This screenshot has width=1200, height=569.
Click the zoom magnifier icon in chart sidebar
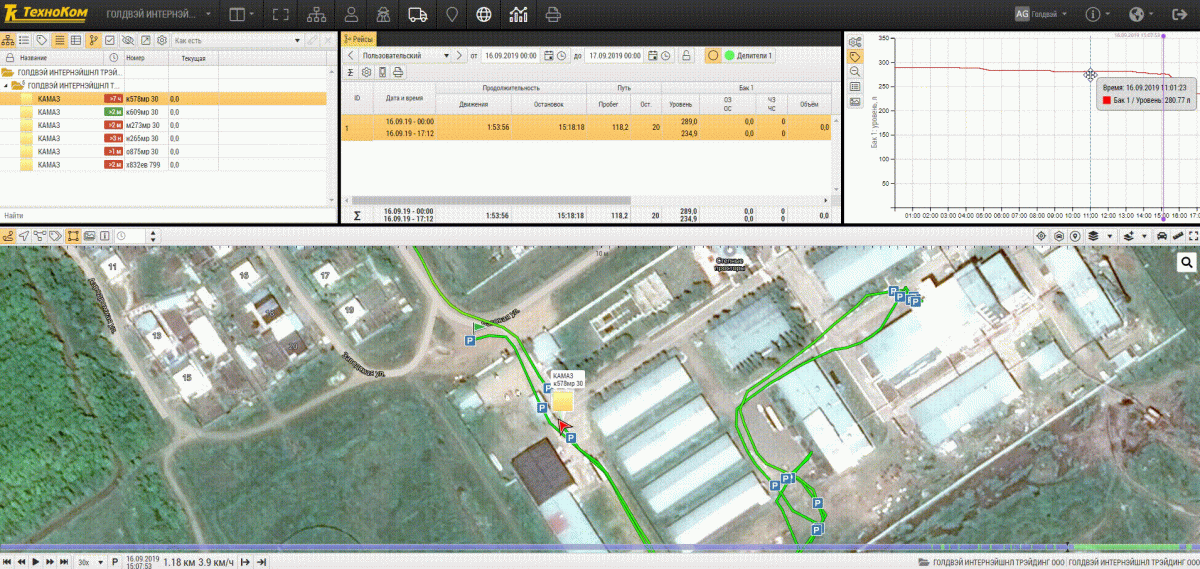855,72
